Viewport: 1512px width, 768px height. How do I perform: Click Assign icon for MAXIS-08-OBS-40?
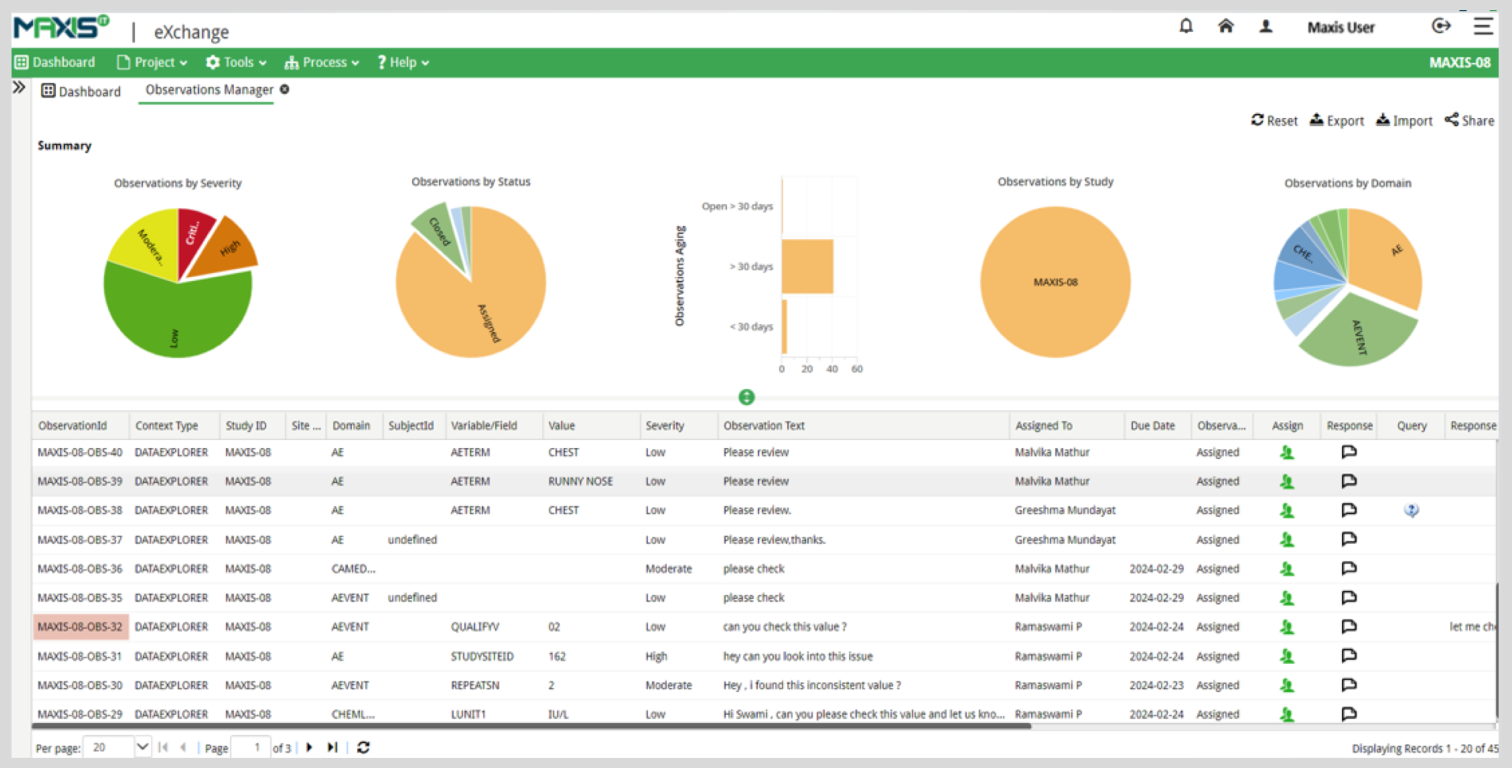[1287, 453]
